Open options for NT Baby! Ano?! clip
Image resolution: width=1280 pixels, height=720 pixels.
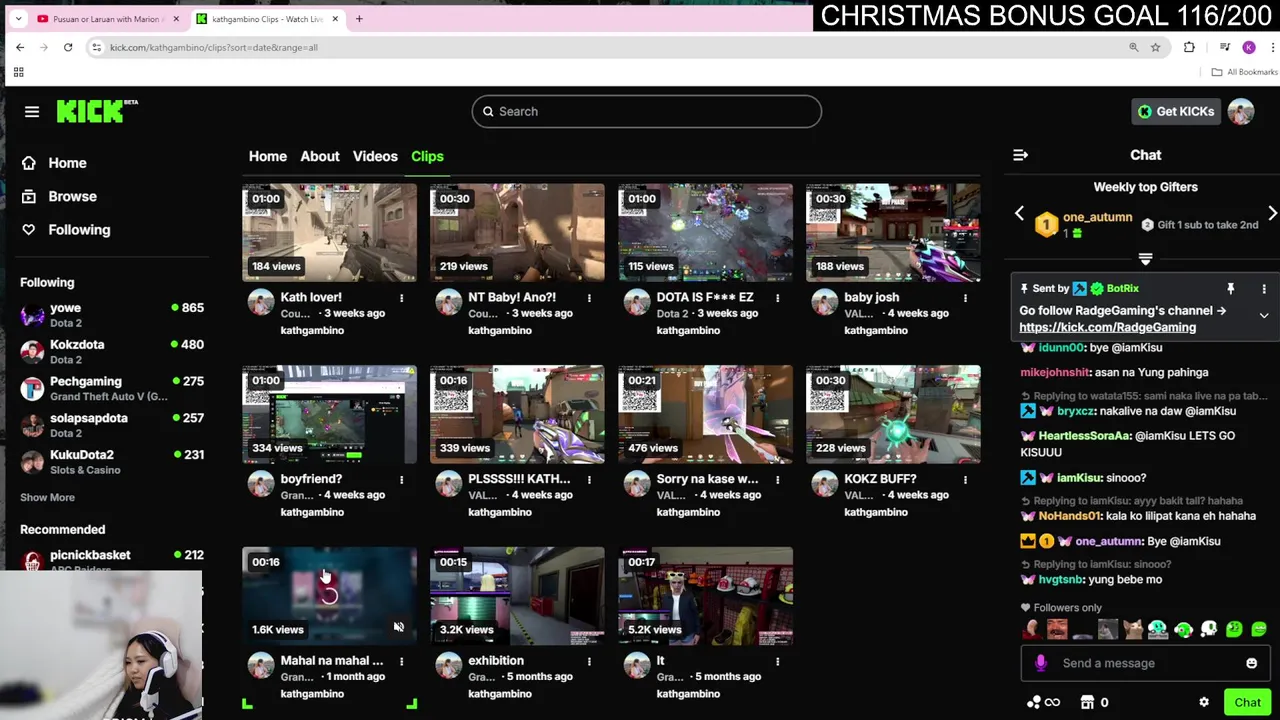tap(589, 298)
